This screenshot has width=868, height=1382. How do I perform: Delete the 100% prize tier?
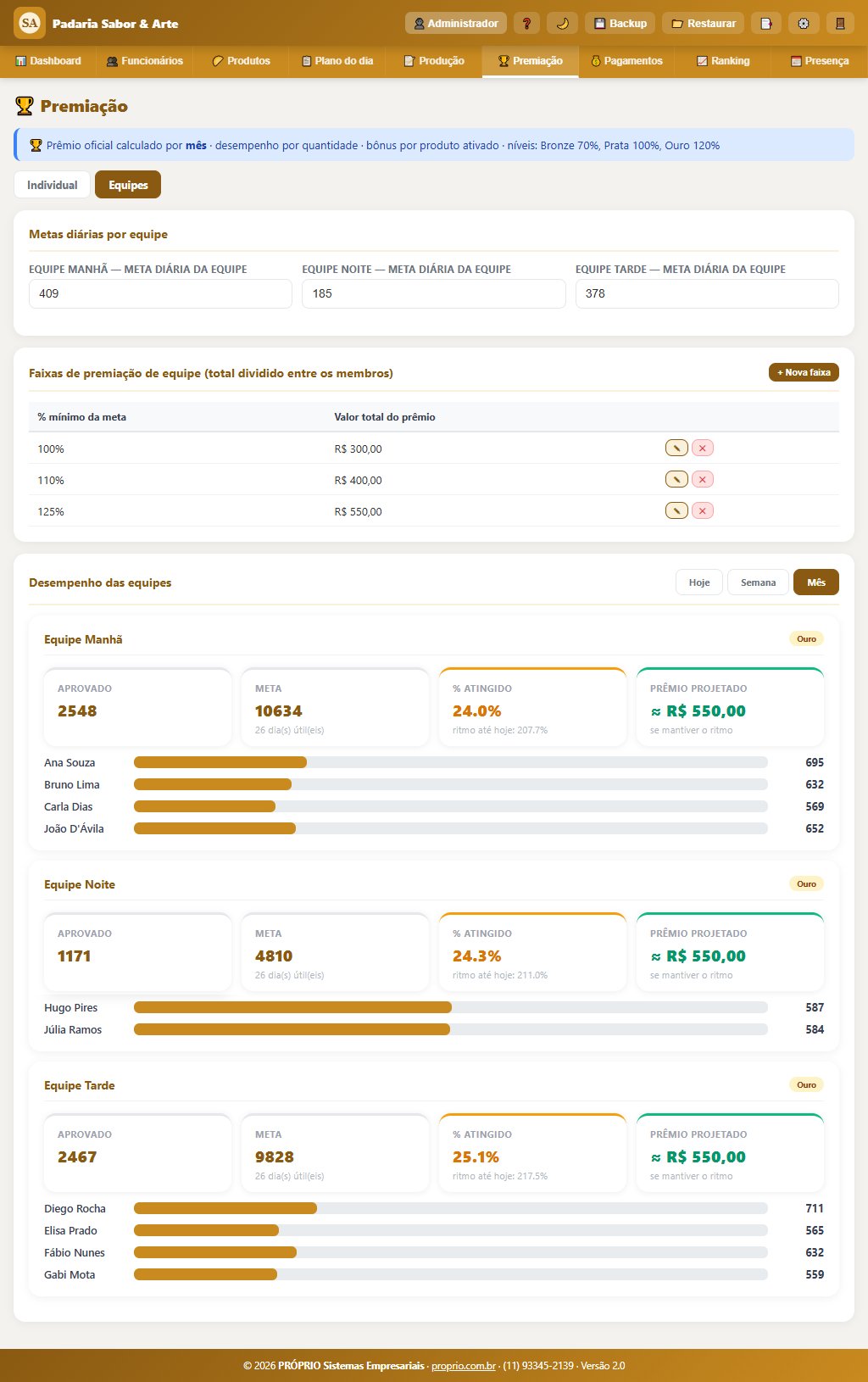pyautogui.click(x=702, y=448)
